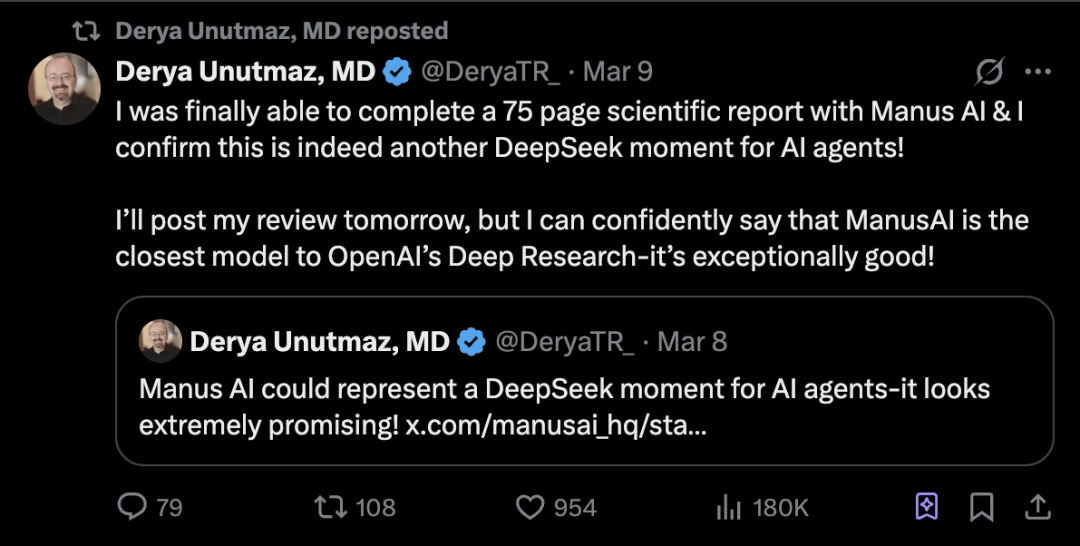
Task: Open the small avatar in quoted post
Action: tap(160, 341)
